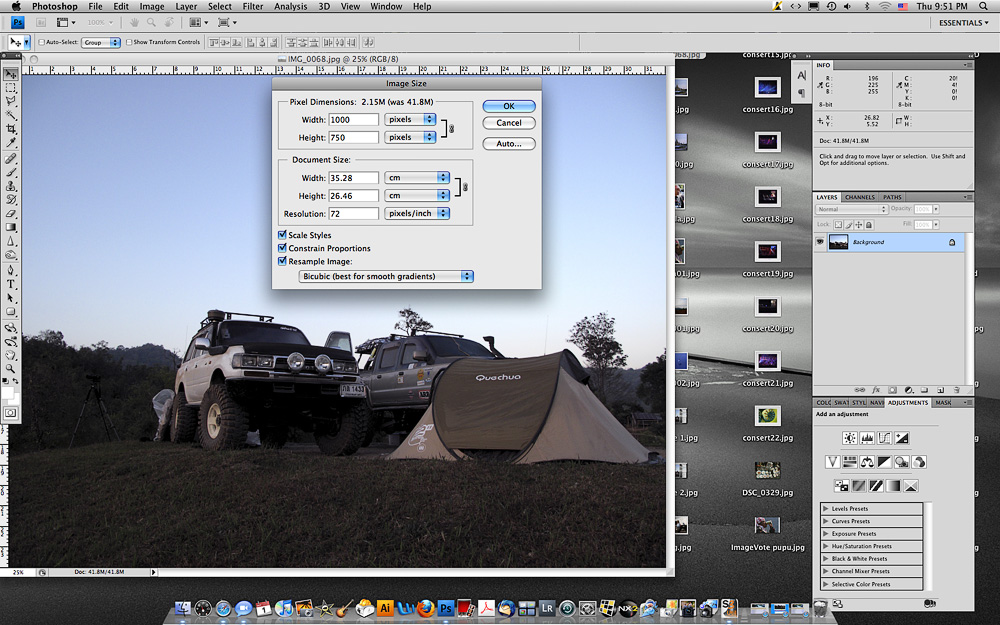Viewport: 1000px width, 625px height.
Task: Click the Brightness/Contrast adjustment icon
Action: [x=849, y=438]
